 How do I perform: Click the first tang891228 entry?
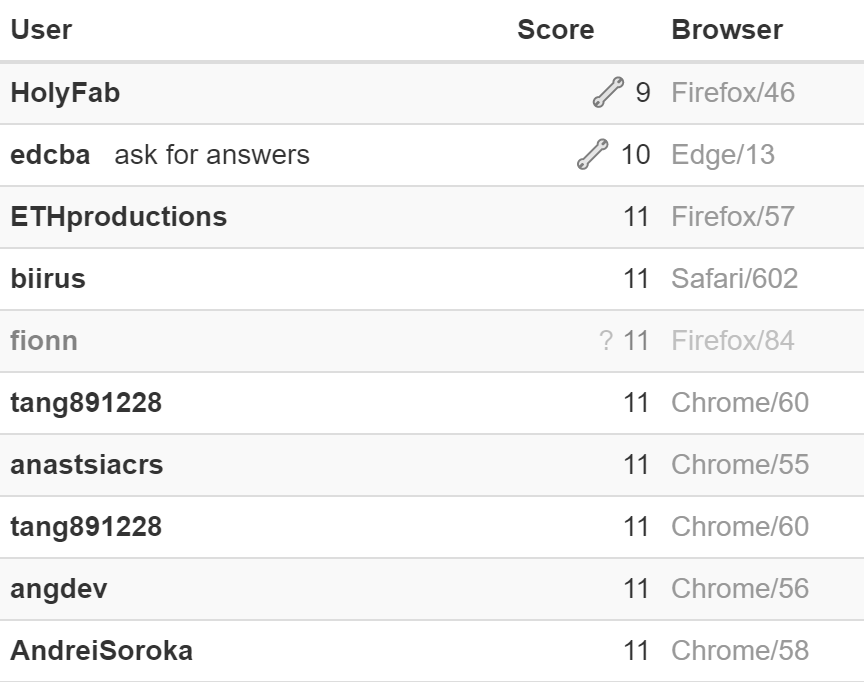(86, 403)
